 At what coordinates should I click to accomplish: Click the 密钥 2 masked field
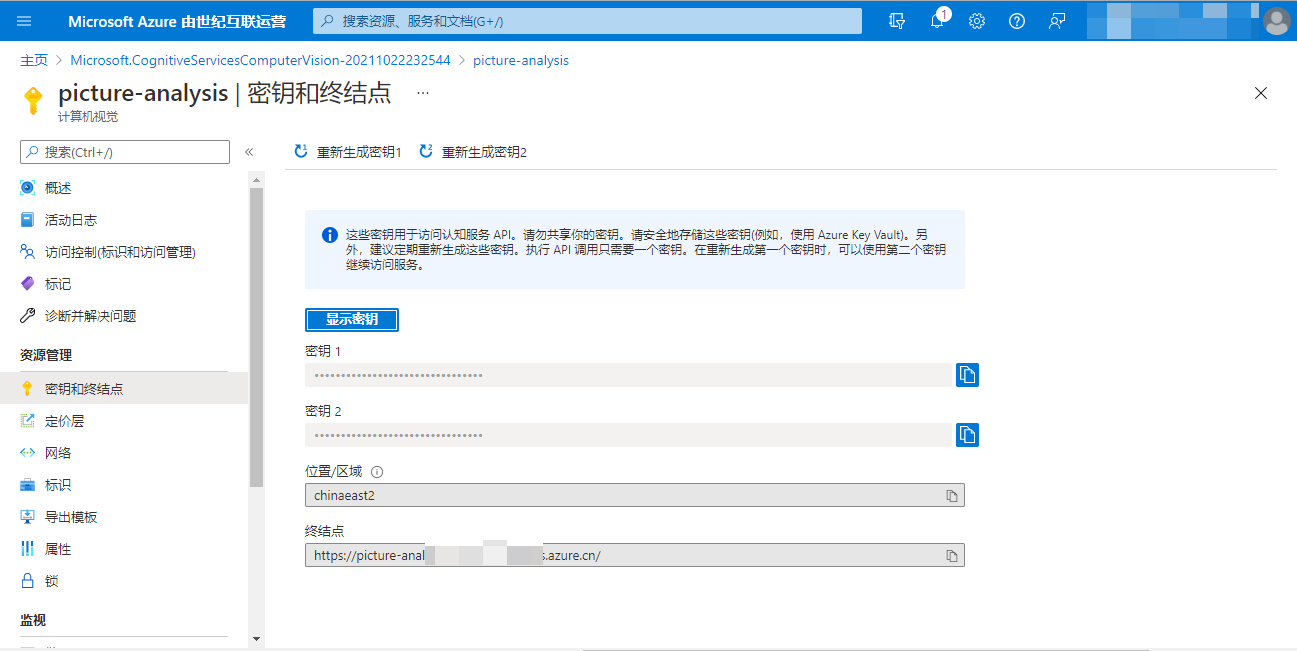627,435
